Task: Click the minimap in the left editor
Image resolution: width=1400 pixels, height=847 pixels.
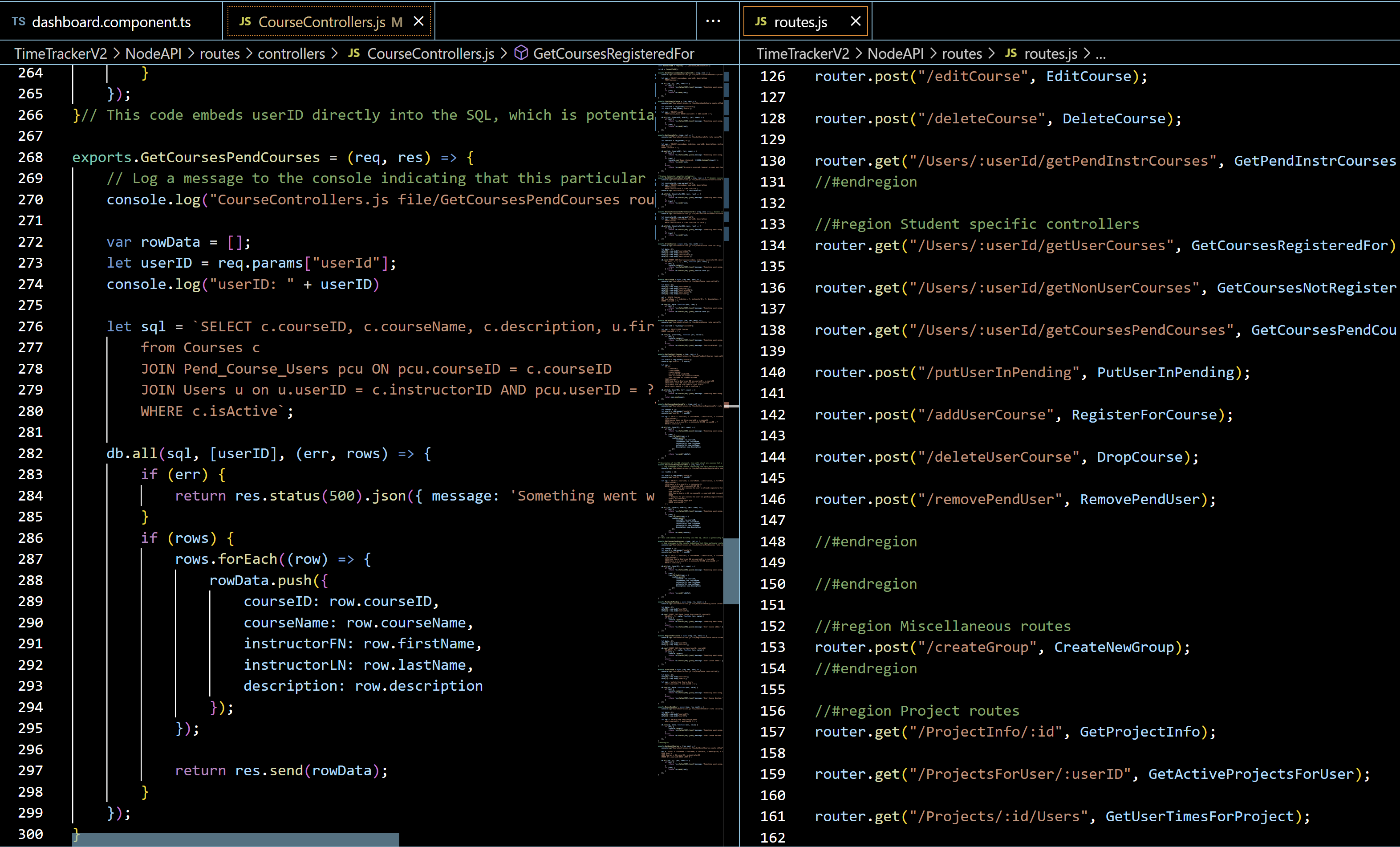Action: pos(690,421)
